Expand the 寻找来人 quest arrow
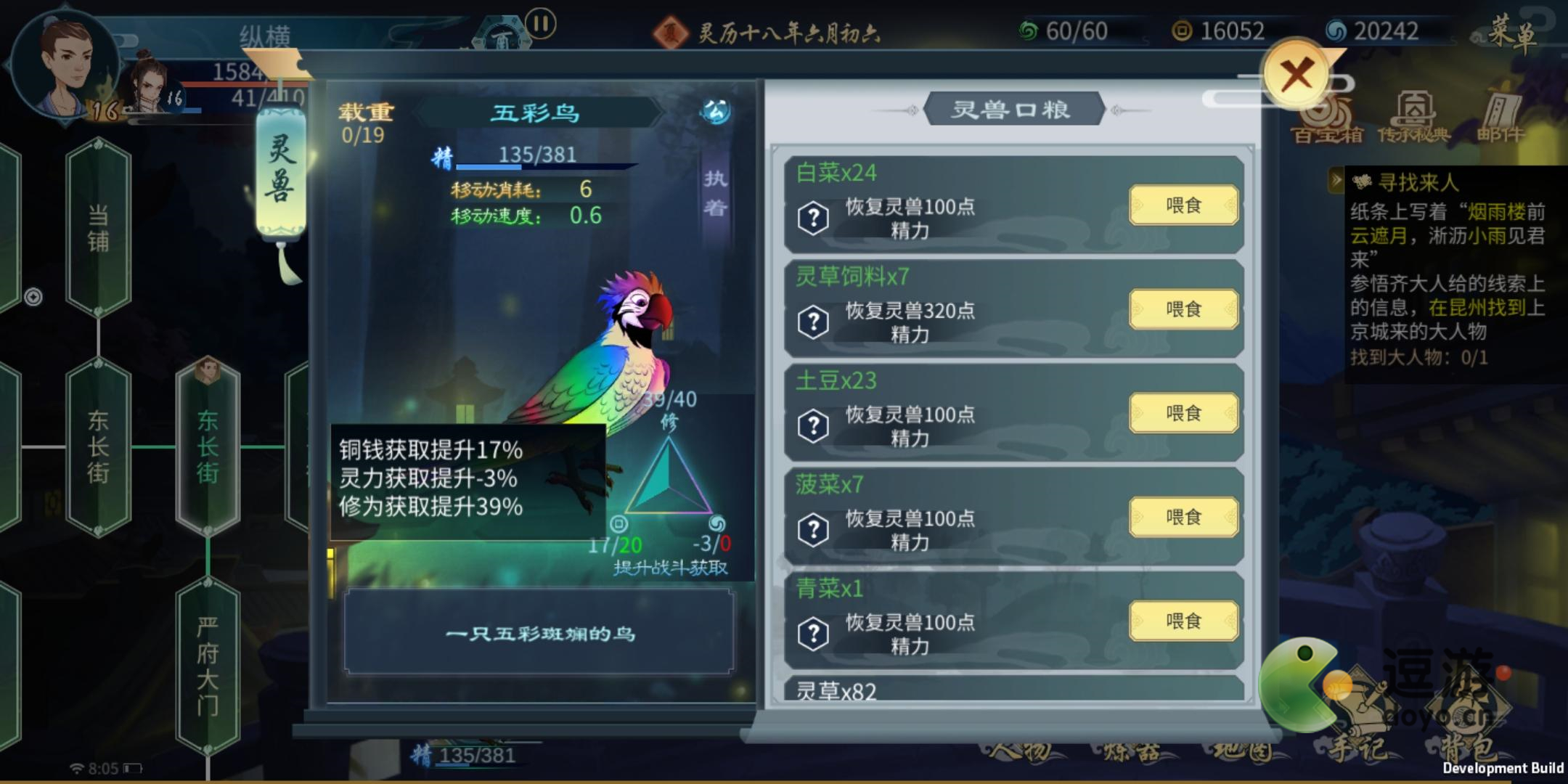The height and width of the screenshot is (784, 1568). (x=1336, y=179)
